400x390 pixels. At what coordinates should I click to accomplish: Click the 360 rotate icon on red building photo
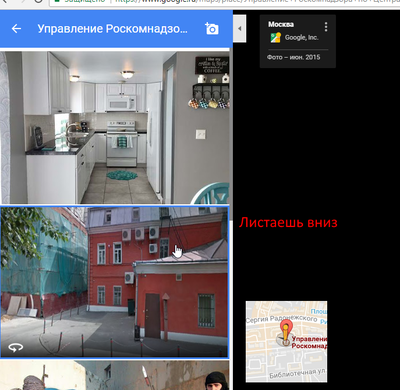click(15, 348)
